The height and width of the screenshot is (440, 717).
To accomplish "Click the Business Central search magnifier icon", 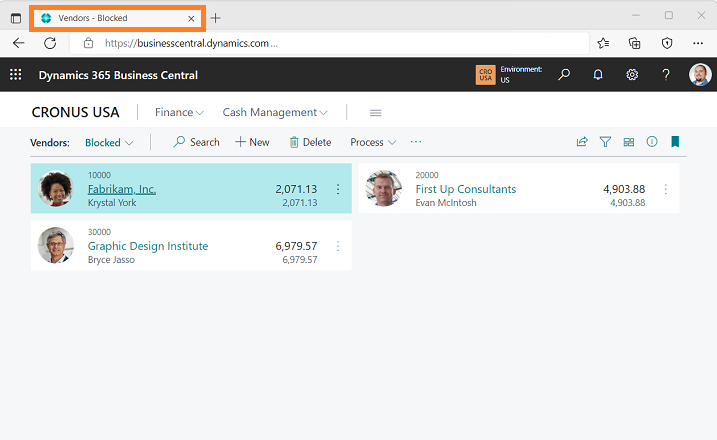I will click(564, 75).
